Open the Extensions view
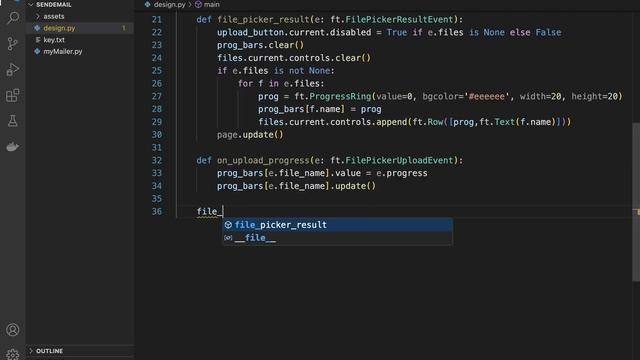The width and height of the screenshot is (640, 360). (x=13, y=96)
